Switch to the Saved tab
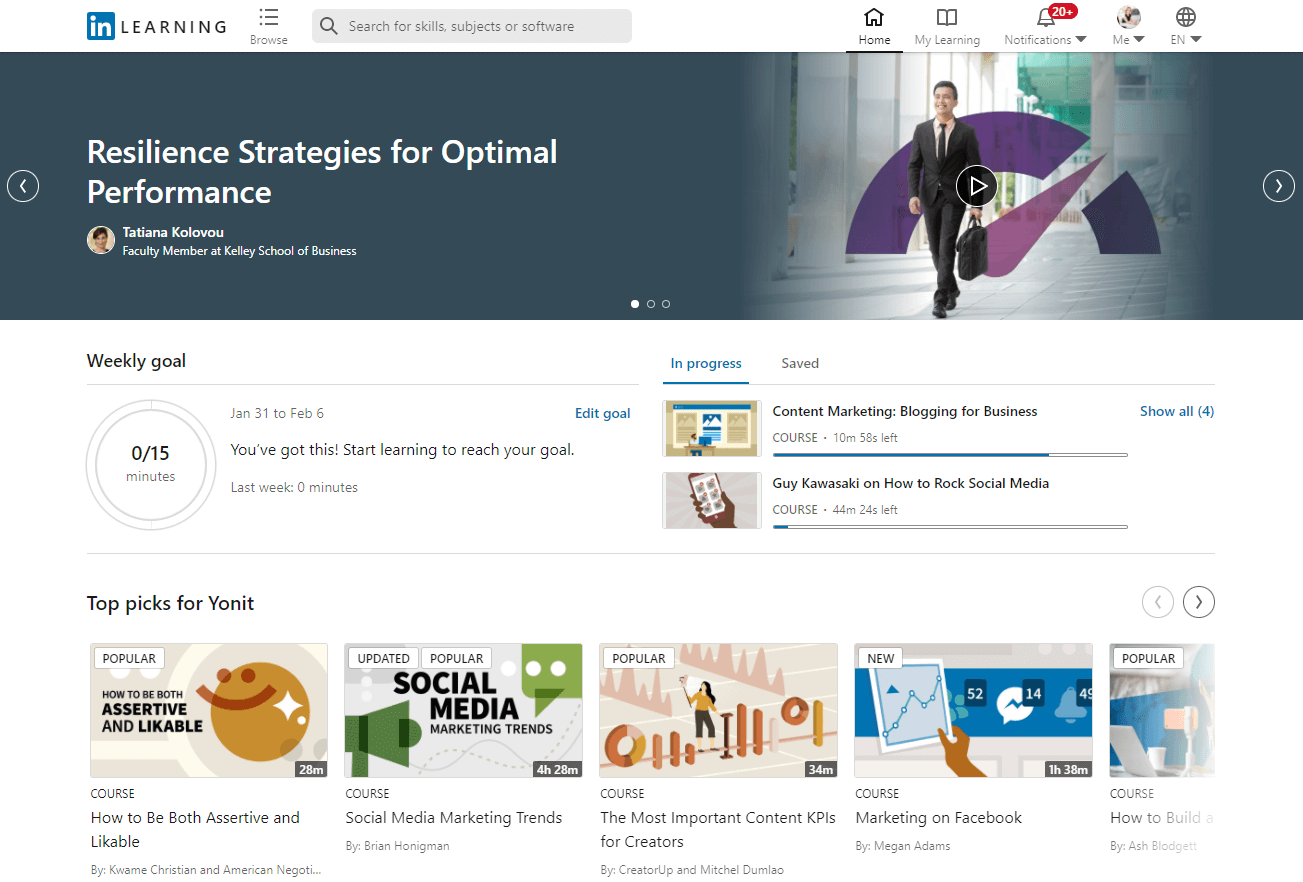1303x882 pixels. click(800, 363)
